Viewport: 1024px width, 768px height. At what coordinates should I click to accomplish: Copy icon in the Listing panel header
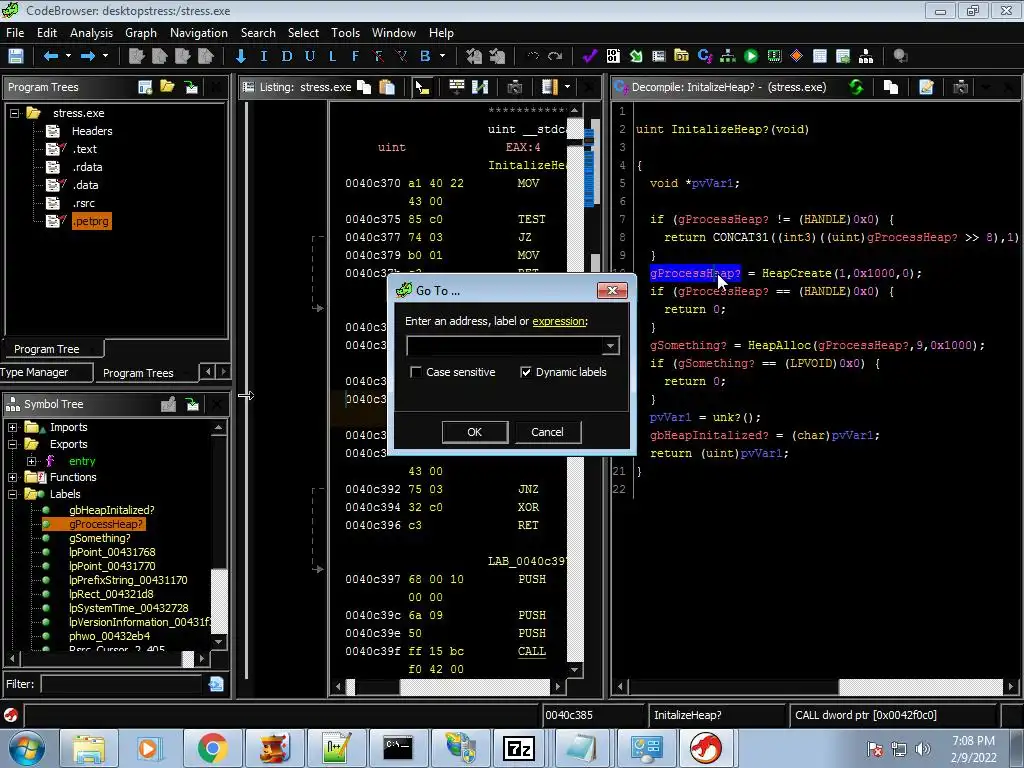pos(364,87)
